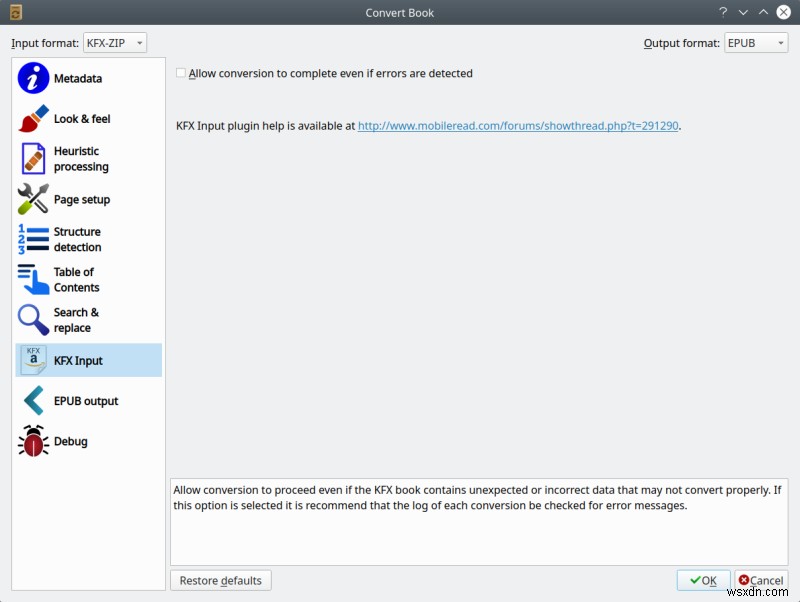The image size is (800, 602).
Task: Click the Page setup wrench icon
Action: click(33, 199)
